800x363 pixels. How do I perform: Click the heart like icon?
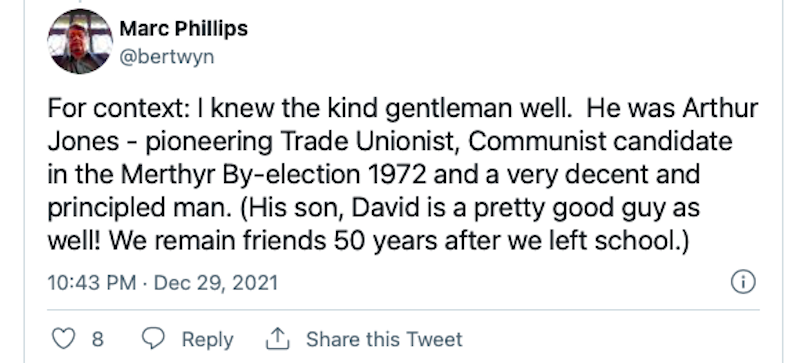[64, 338]
